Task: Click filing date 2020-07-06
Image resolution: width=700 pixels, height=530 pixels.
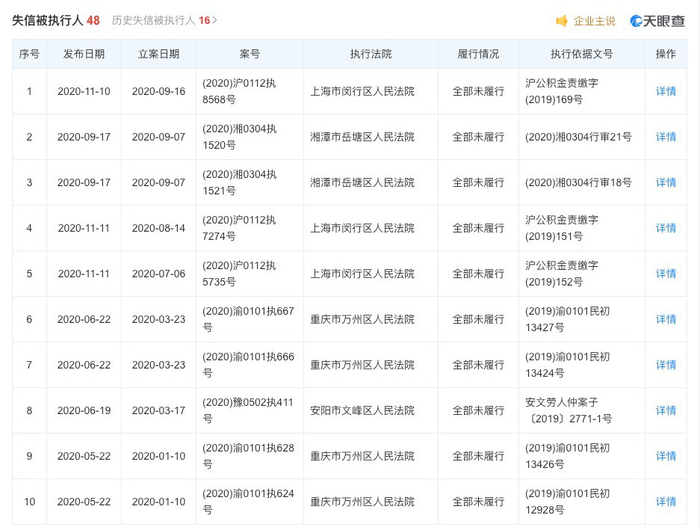Action: (x=158, y=273)
